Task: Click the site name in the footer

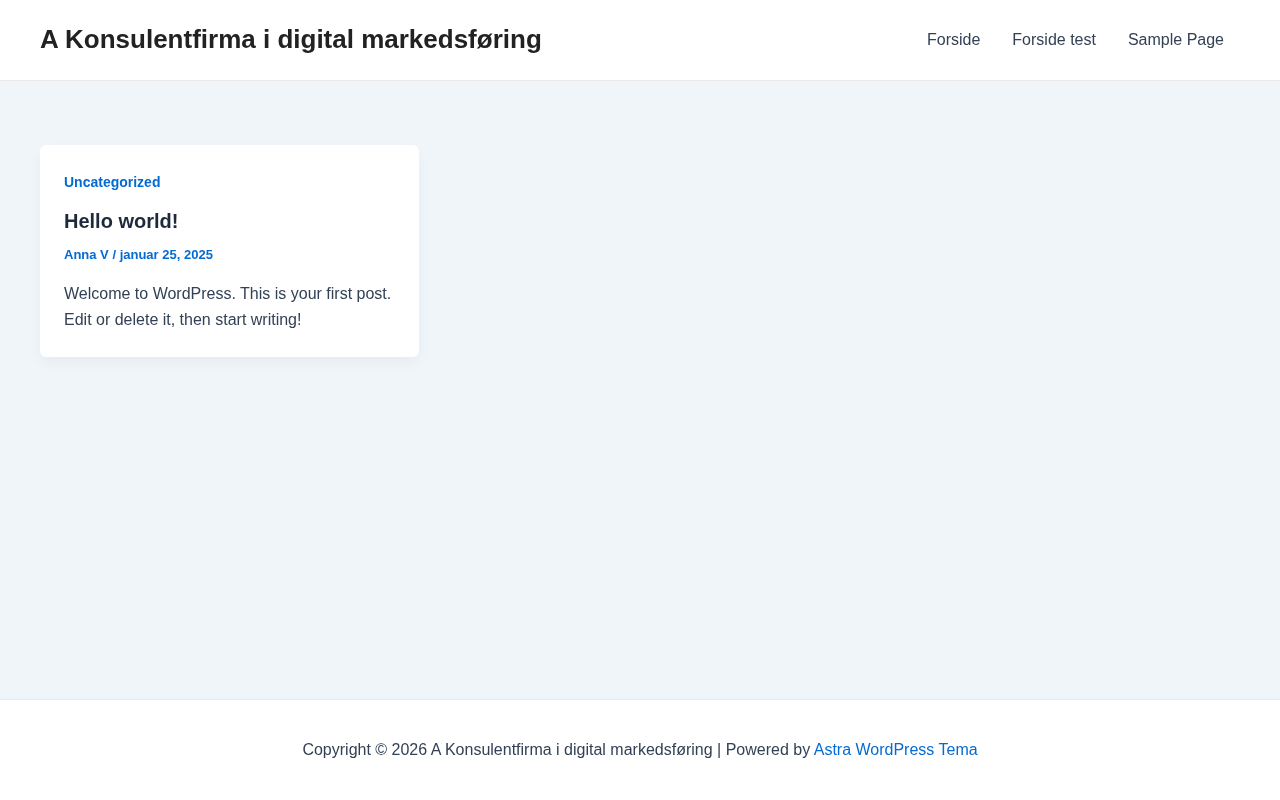Action: [571, 750]
